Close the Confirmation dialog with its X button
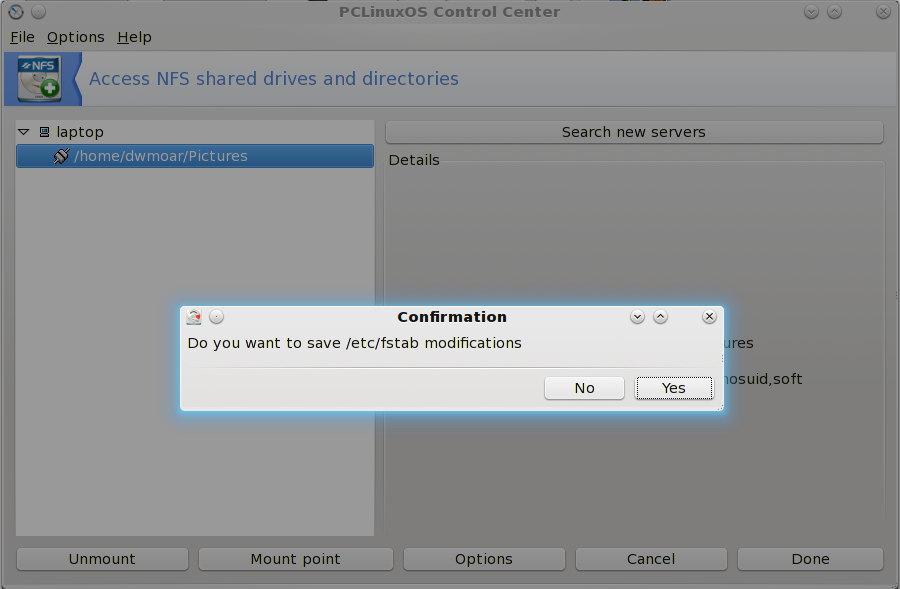 [x=709, y=317]
